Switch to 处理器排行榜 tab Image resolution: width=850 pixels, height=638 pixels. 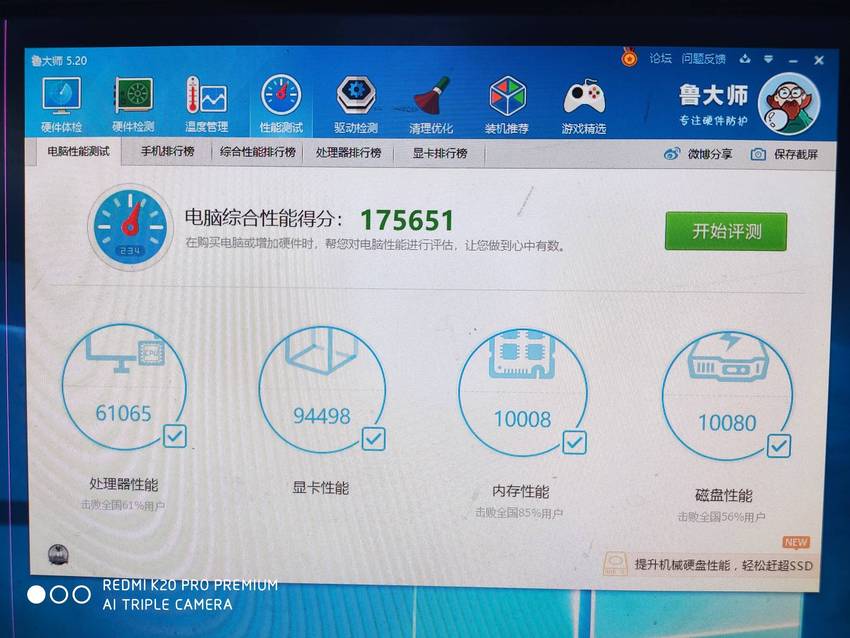coord(349,153)
